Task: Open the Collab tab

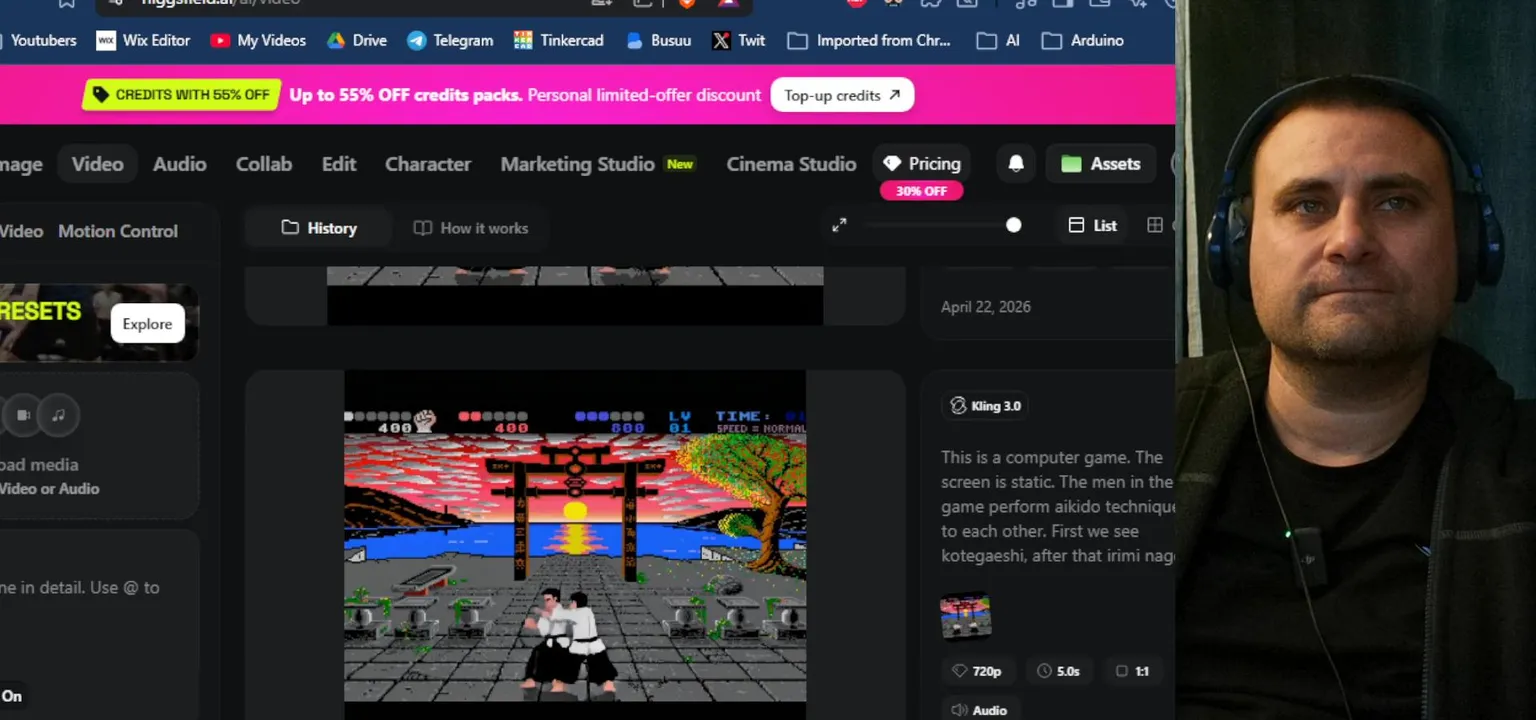Action: tap(264, 164)
